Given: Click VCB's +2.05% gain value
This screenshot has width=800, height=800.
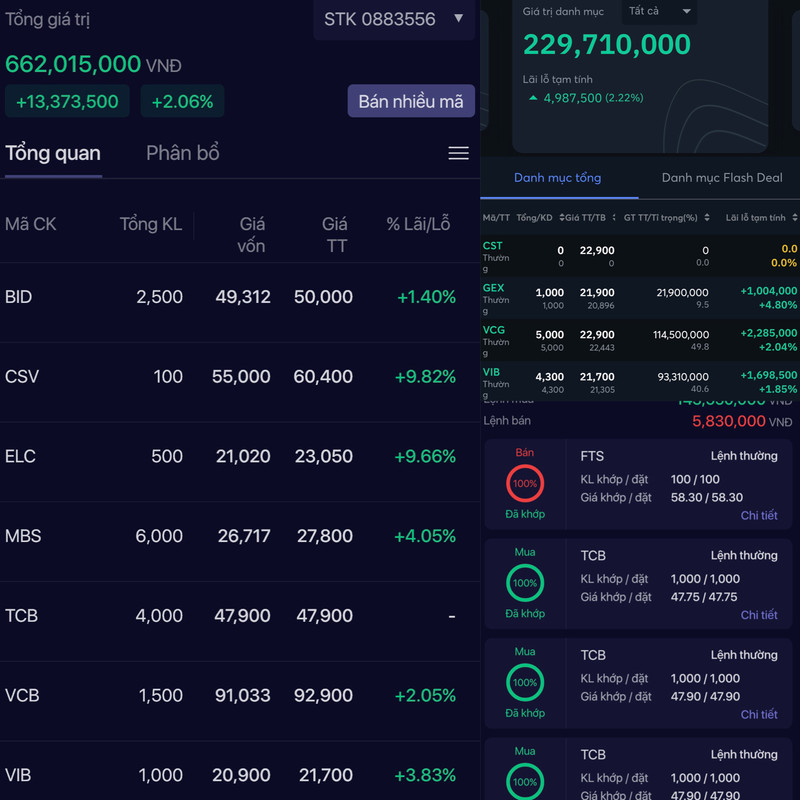Looking at the screenshot, I should (x=425, y=695).
